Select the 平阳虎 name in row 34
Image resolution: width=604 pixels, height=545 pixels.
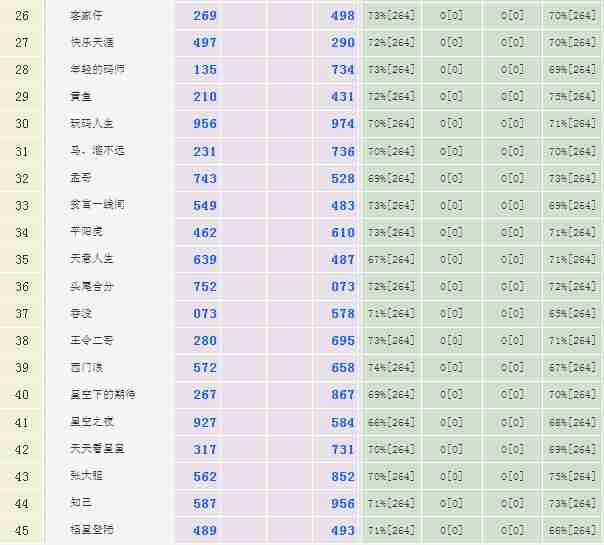click(x=86, y=232)
